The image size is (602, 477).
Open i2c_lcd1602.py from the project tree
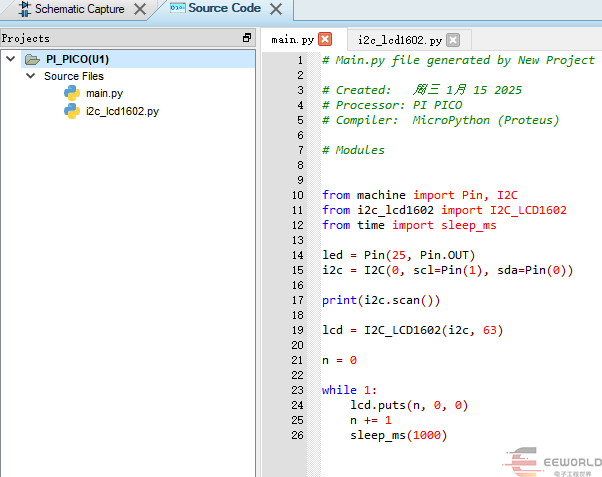[x=122, y=111]
